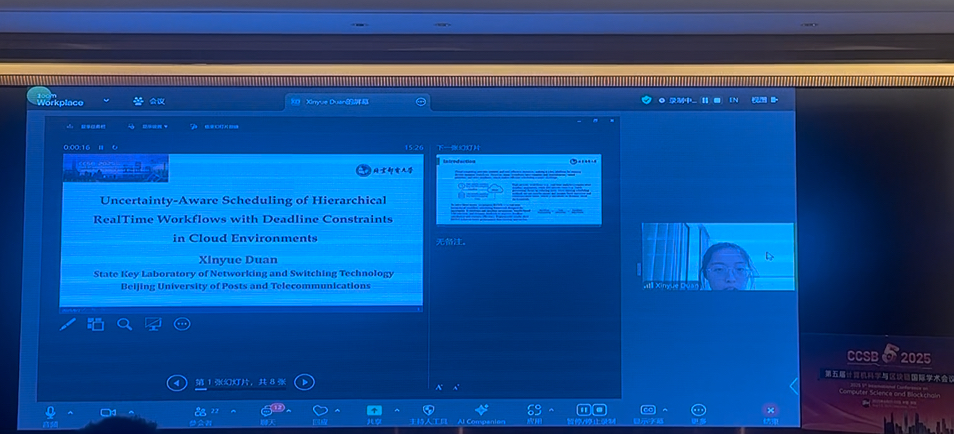The width and height of the screenshot is (954, 434).
Task: Open the apps icon in Zoom toolbar
Action: pyautogui.click(x=534, y=410)
